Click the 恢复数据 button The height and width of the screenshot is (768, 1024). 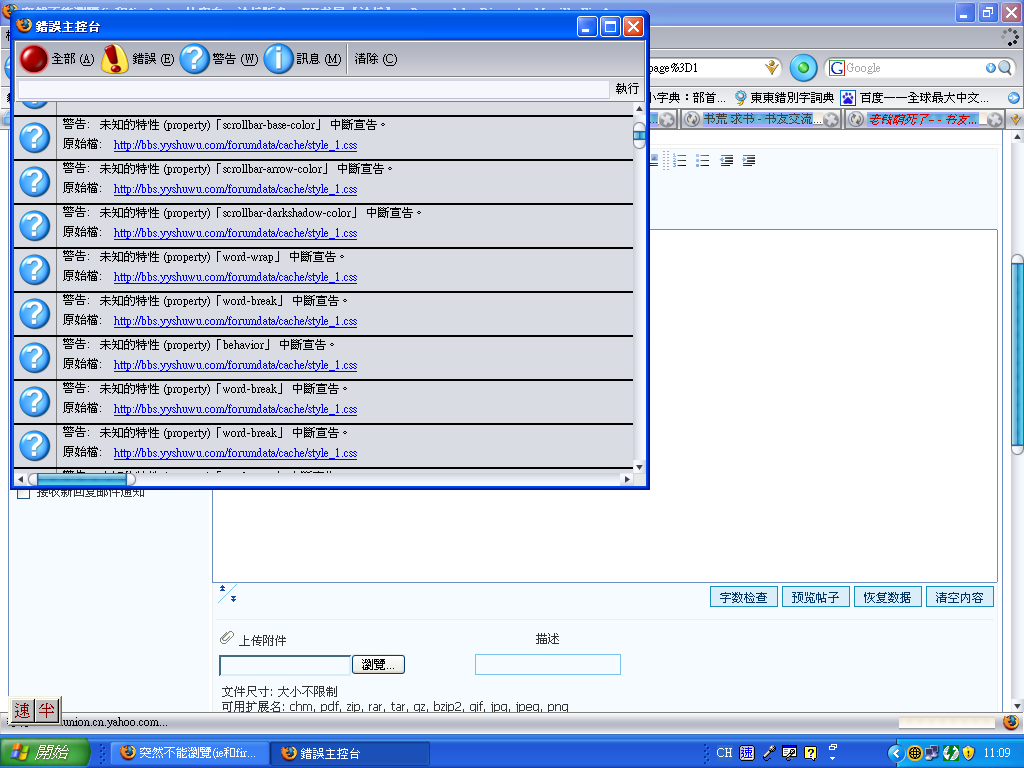pyautogui.click(x=887, y=597)
